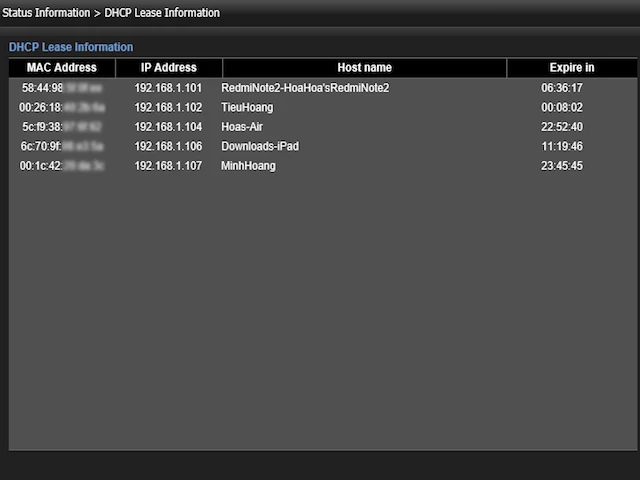Select host name RedmiNote2-HoaHoa'sRedmiNote2
Viewport: 640px width, 480px height.
tap(305, 88)
